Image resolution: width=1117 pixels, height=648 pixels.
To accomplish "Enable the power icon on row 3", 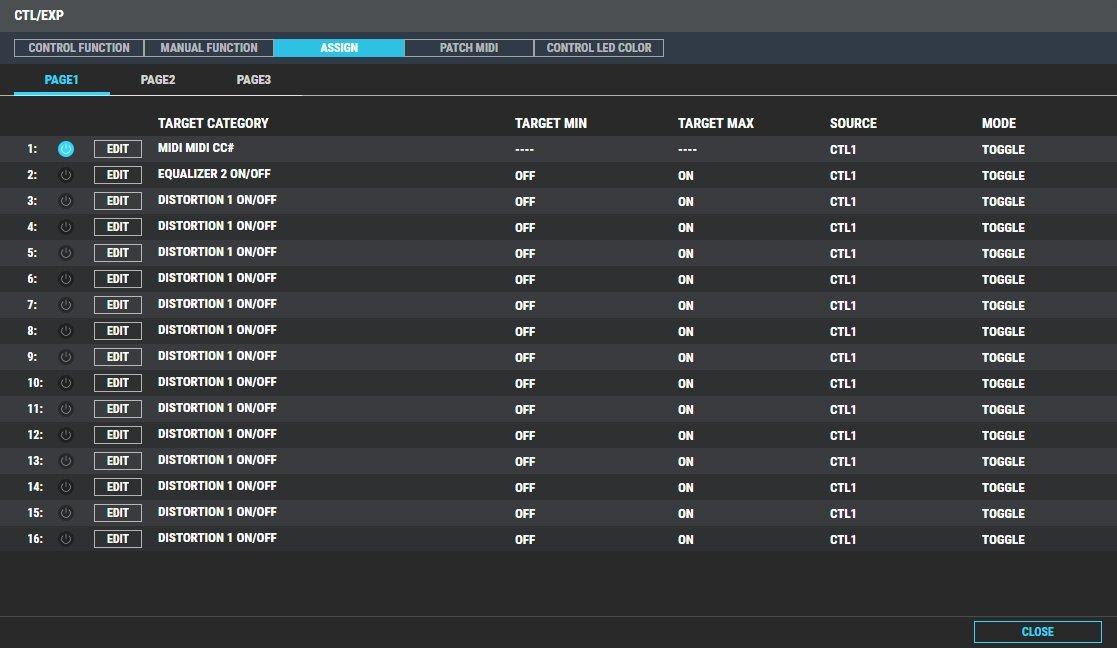I will tap(66, 201).
